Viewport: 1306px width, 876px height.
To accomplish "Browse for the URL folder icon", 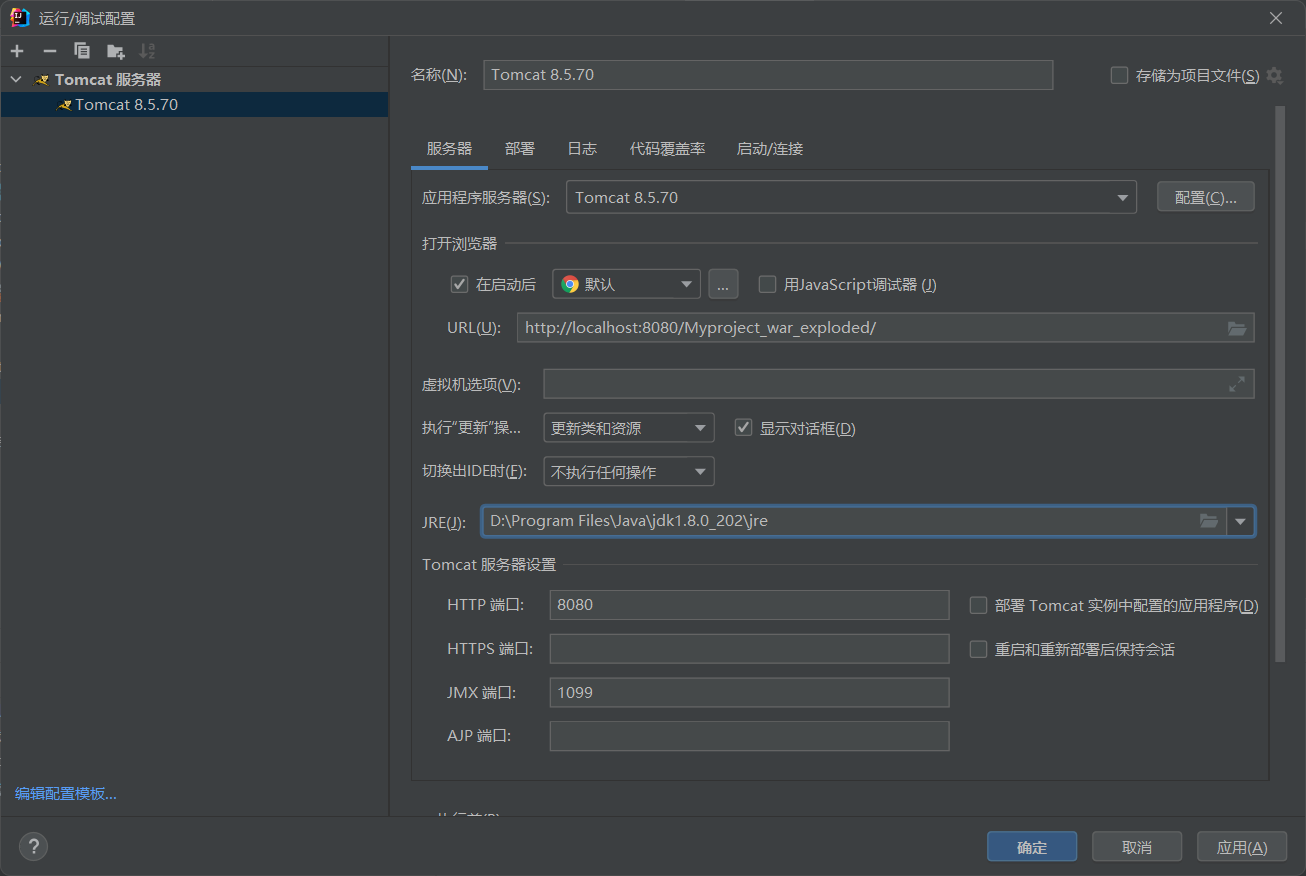I will 1237,328.
